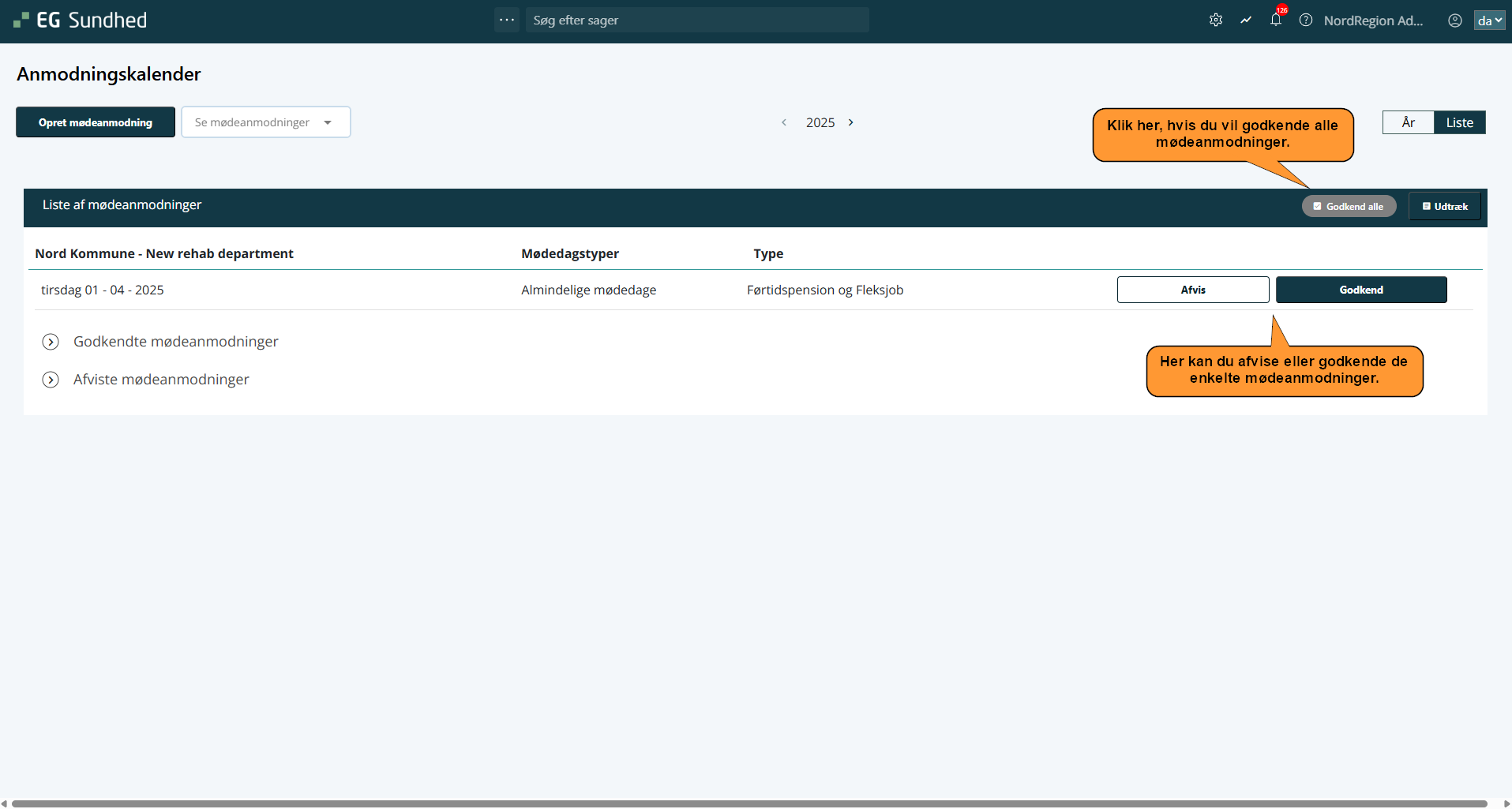Go to previous year arrow
1512x809 pixels.
tap(784, 122)
